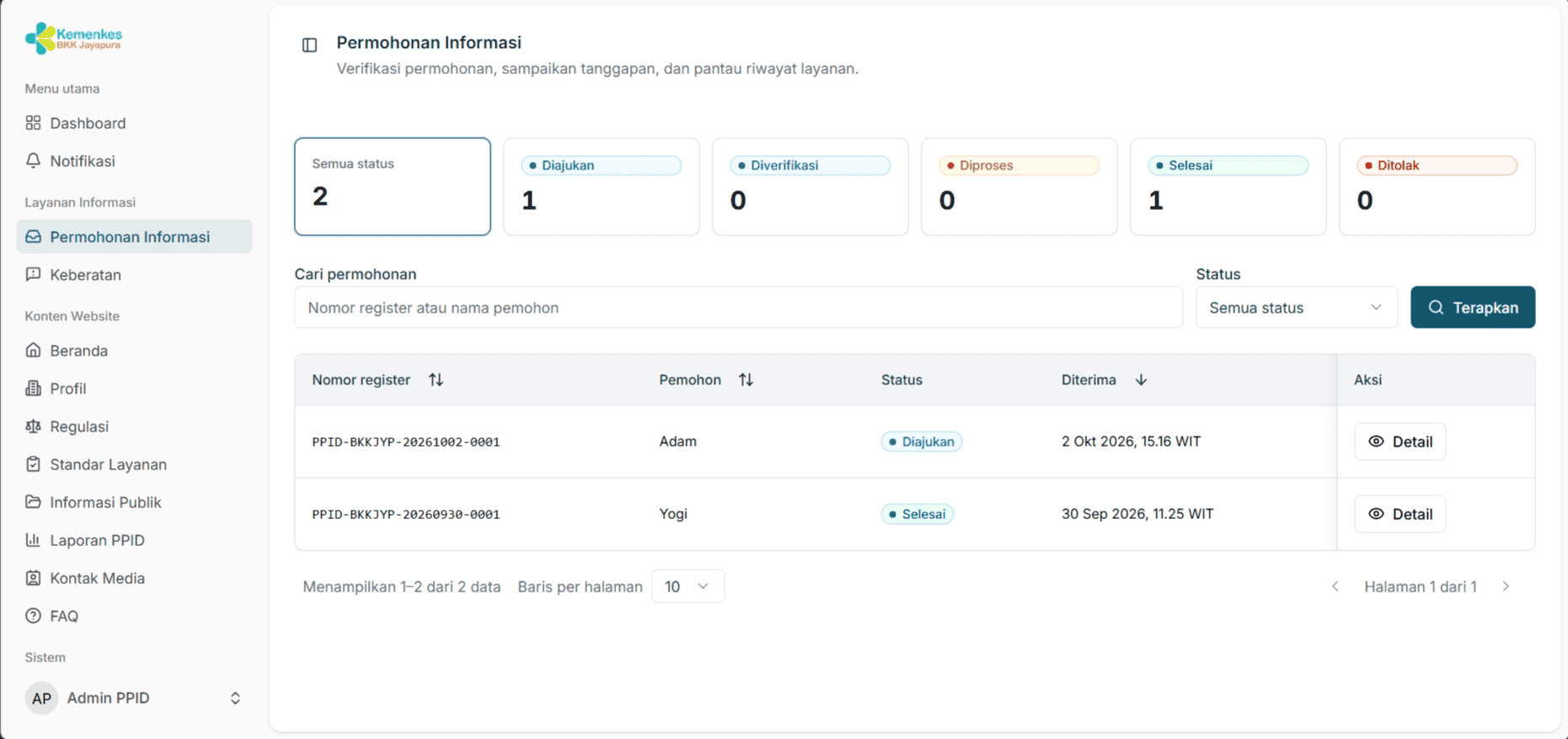Viewport: 1568px width, 739px height.
Task: Filter by the Diproses status card
Action: pos(1019,186)
